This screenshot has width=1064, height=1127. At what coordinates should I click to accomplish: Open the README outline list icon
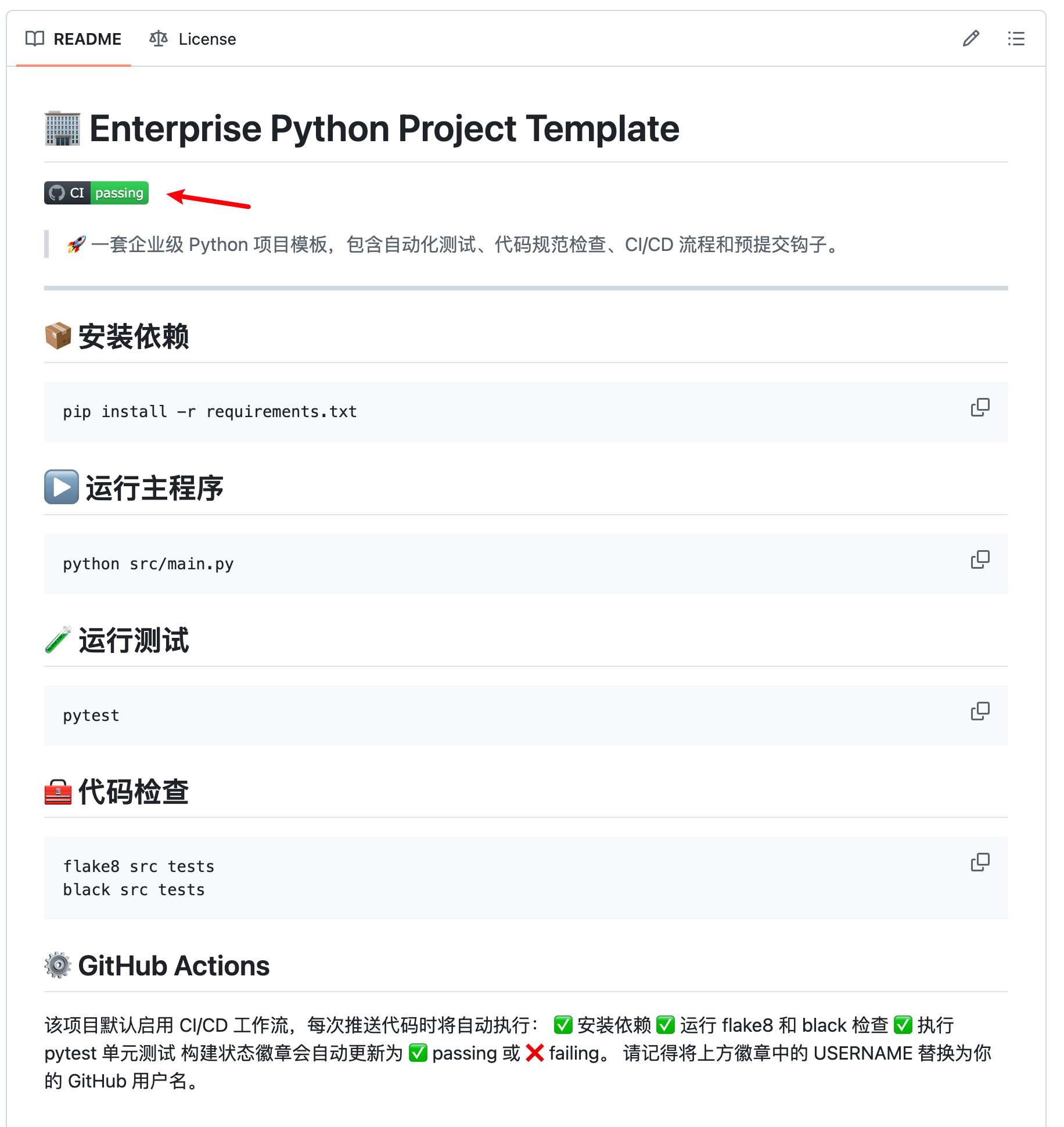coord(1016,39)
